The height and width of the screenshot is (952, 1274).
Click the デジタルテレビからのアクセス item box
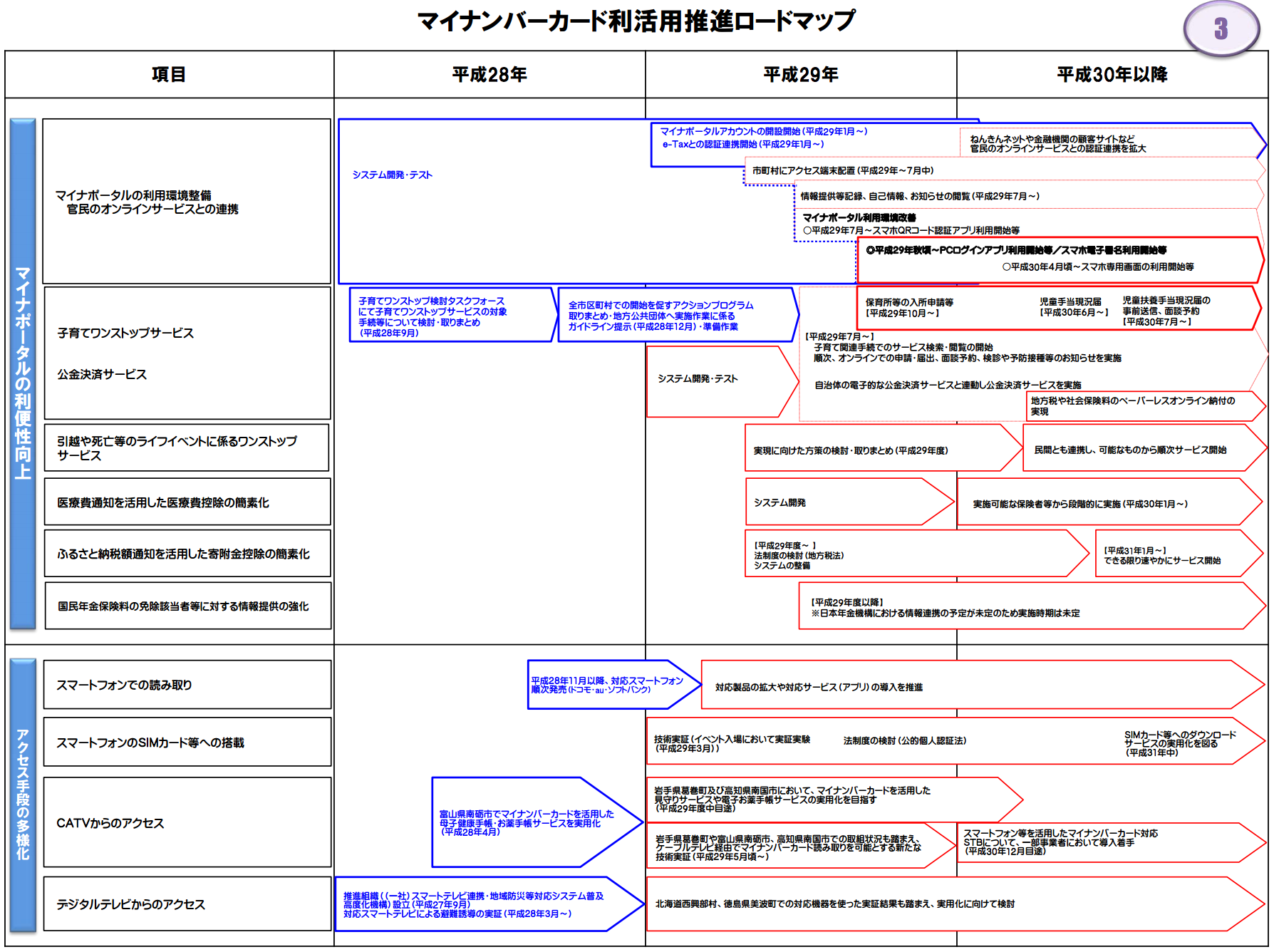tap(187, 904)
